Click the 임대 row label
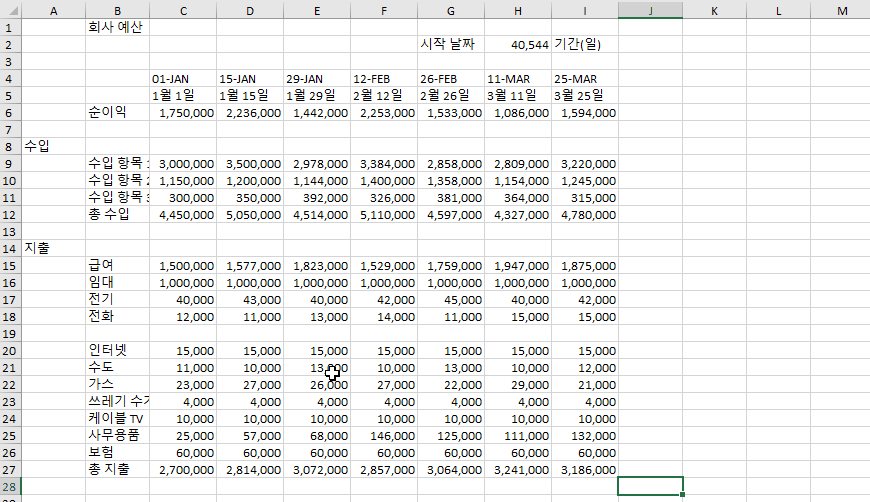The height and width of the screenshot is (502, 870). [x=117, y=283]
